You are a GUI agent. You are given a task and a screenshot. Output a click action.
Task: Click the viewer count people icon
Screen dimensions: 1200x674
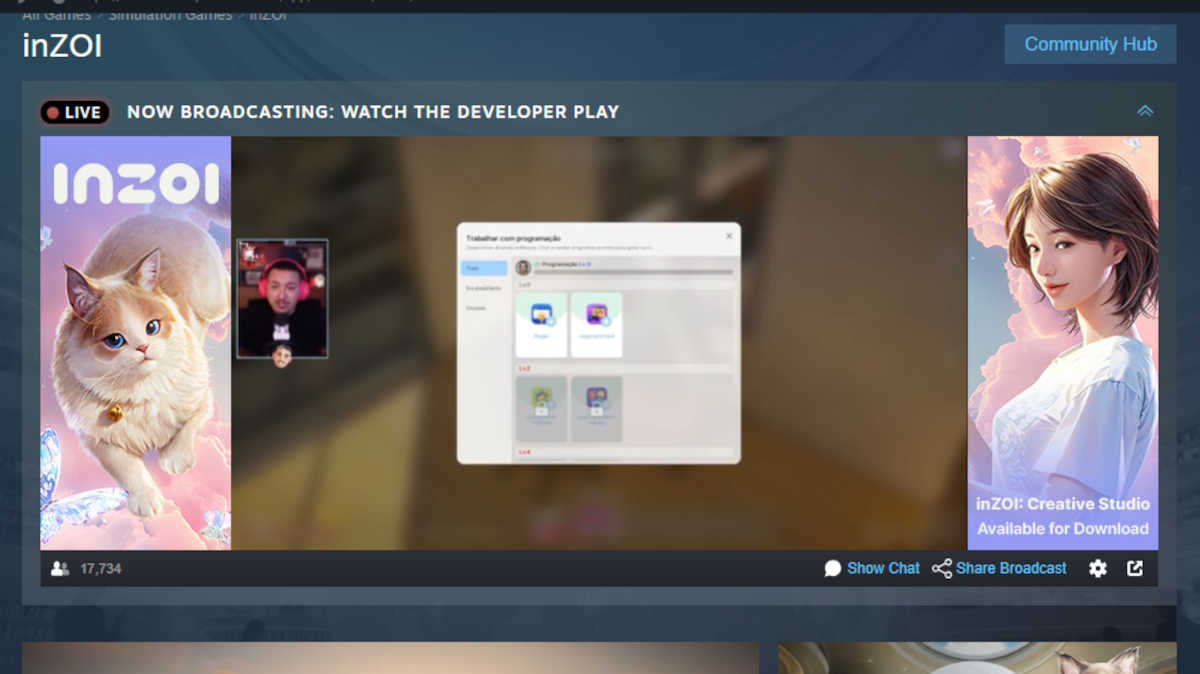tap(60, 568)
